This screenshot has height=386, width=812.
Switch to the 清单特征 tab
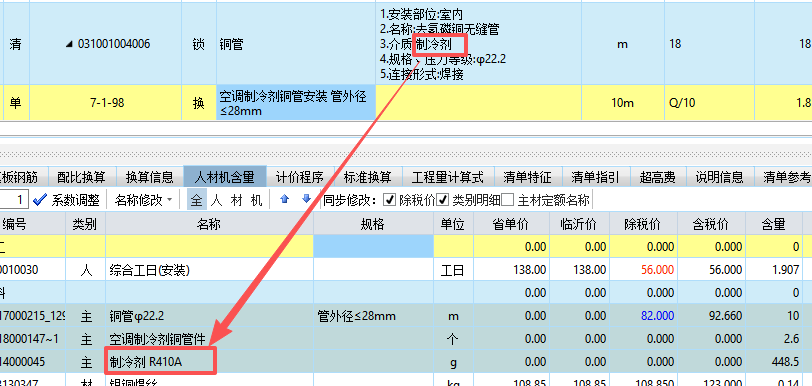click(528, 178)
